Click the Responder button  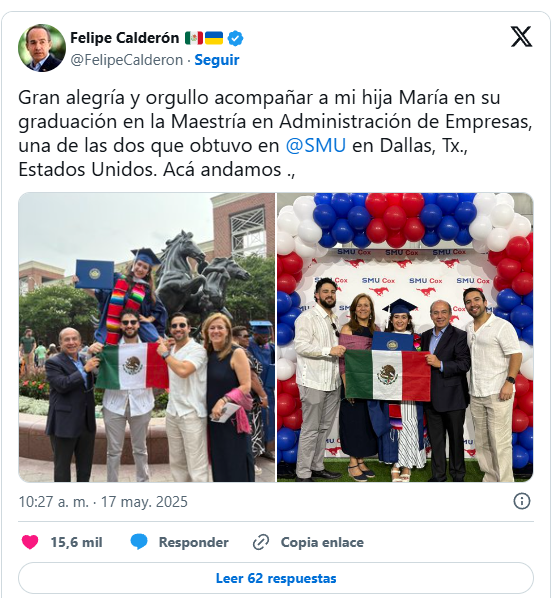pyautogui.click(x=193, y=542)
